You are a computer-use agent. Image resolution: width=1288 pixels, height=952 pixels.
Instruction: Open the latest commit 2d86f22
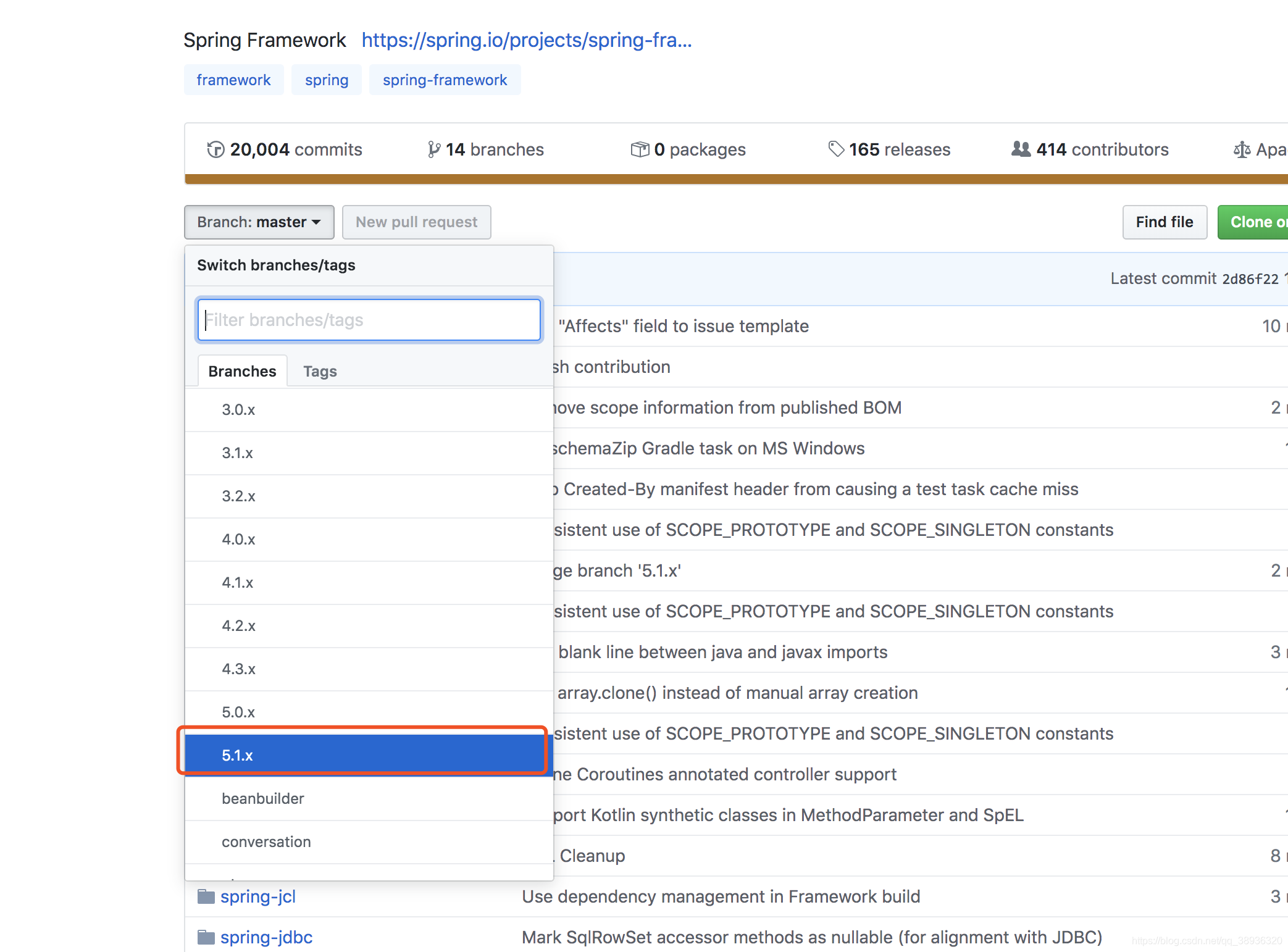coord(1251,278)
